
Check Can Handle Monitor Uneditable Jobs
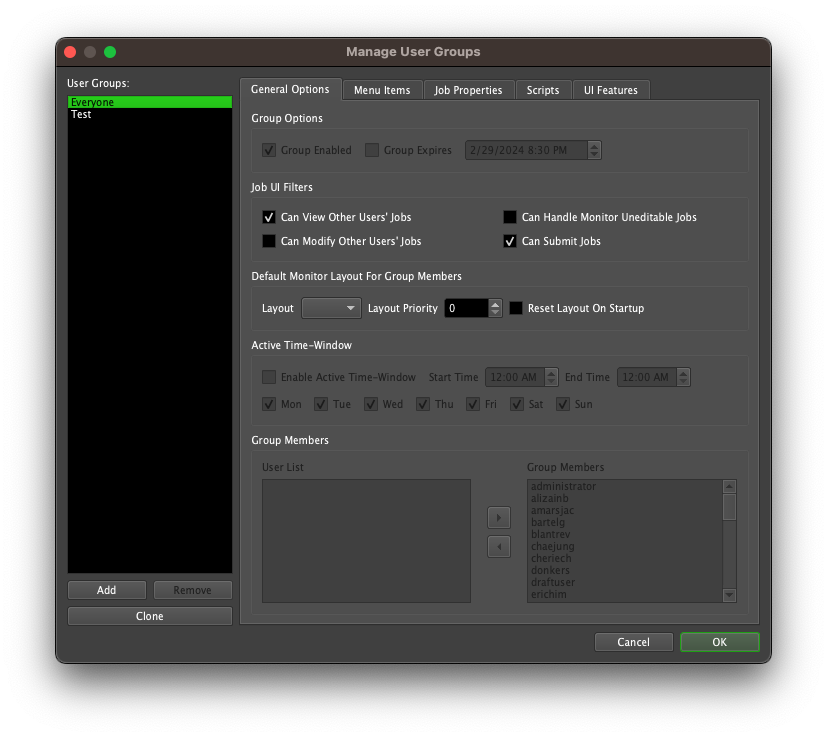pos(510,217)
